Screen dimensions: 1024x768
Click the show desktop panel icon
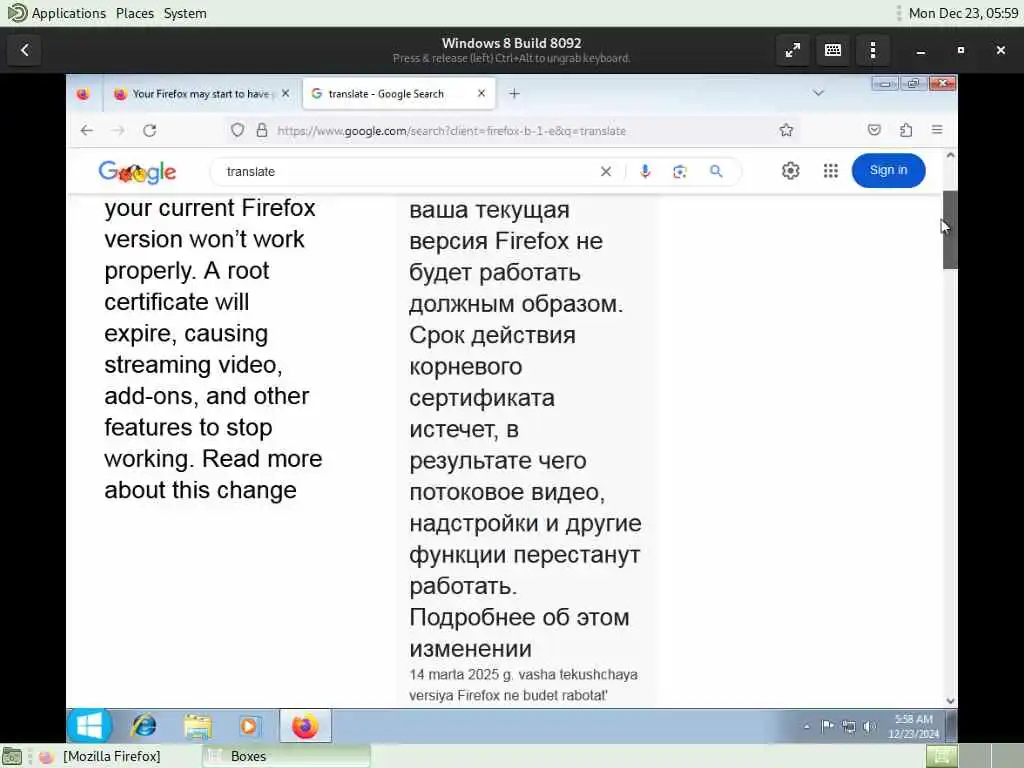tap(12, 756)
